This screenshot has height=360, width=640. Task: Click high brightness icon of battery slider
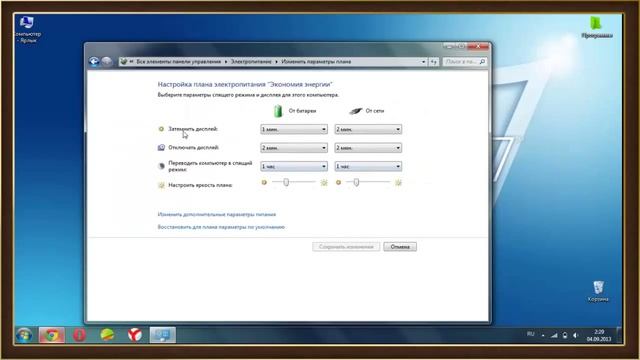point(324,182)
